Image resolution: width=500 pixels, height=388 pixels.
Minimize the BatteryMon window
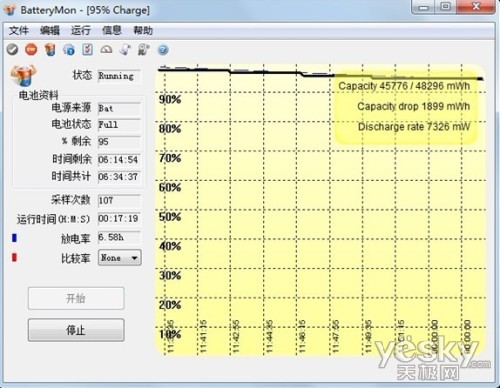click(x=423, y=7)
